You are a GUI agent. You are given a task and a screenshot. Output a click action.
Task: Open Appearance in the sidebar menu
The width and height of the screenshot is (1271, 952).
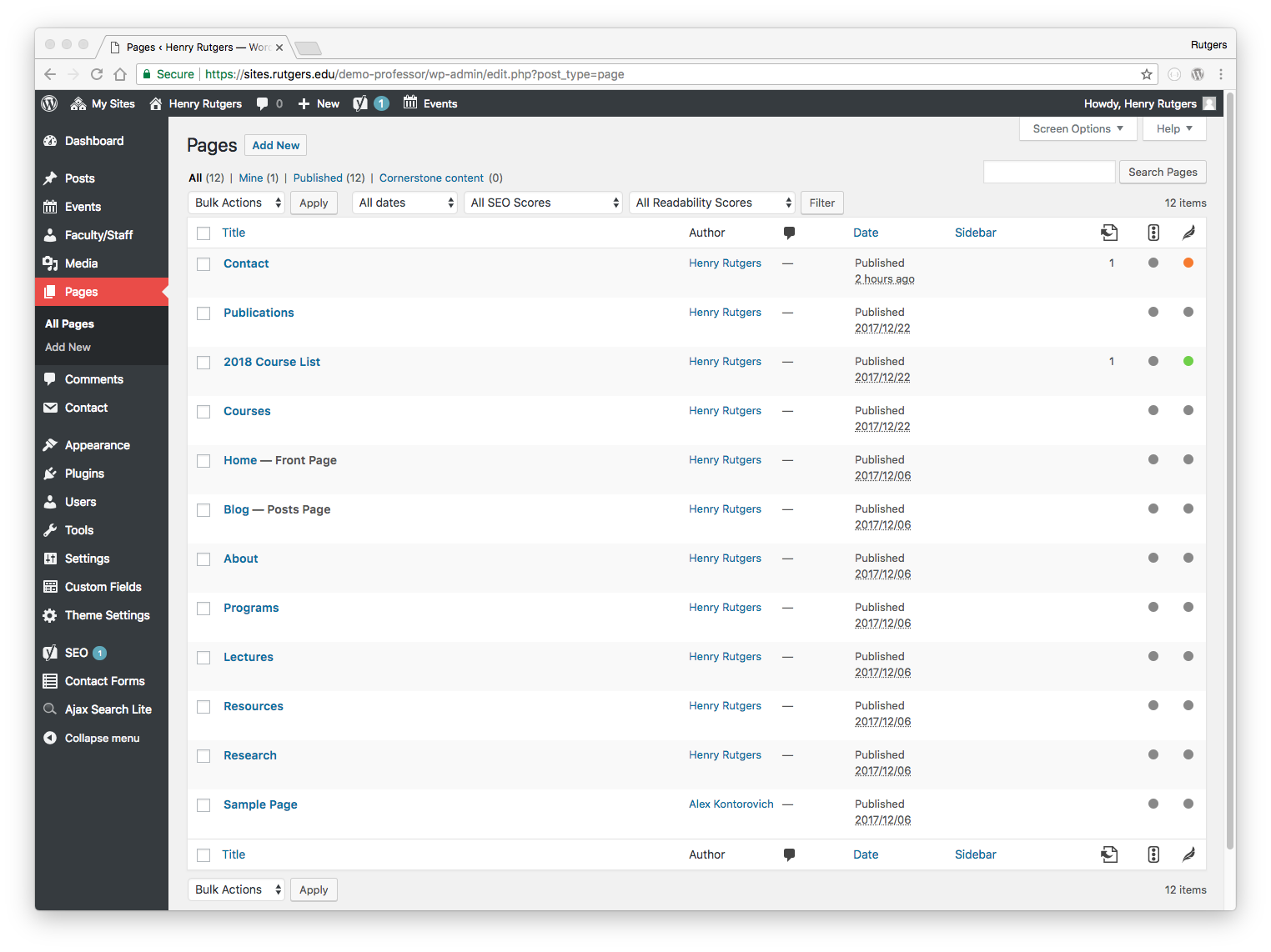click(x=97, y=445)
